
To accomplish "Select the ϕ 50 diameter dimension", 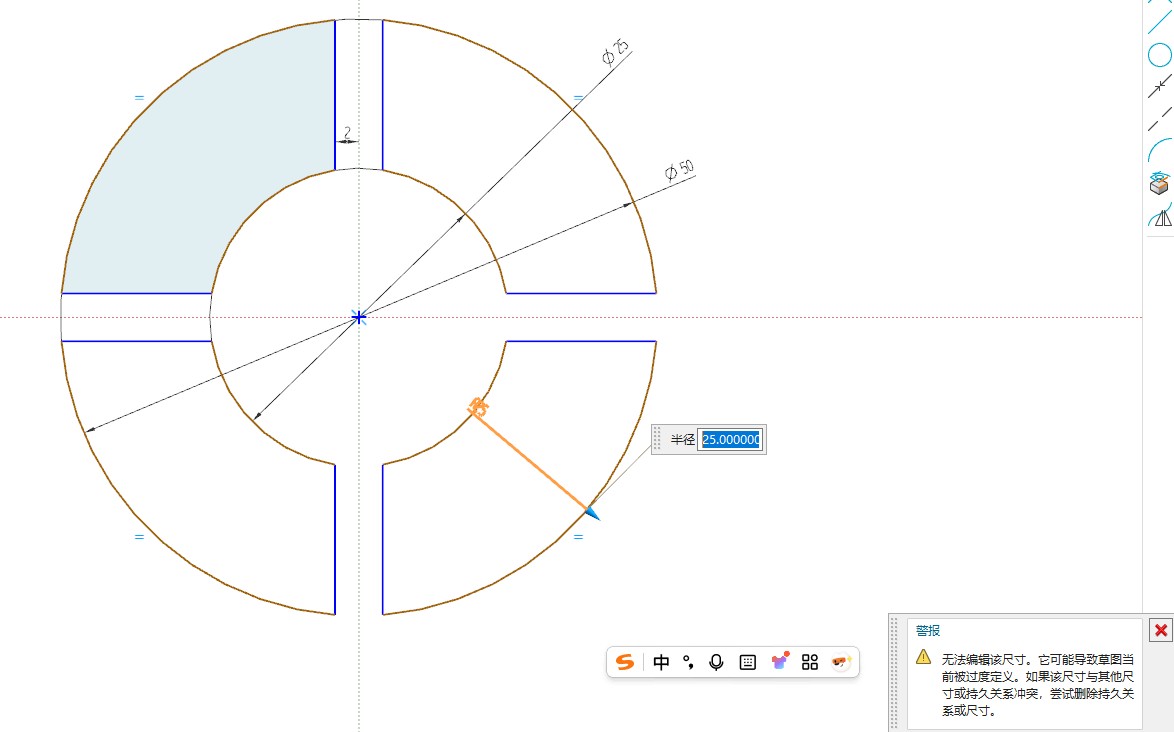I will [x=679, y=170].
